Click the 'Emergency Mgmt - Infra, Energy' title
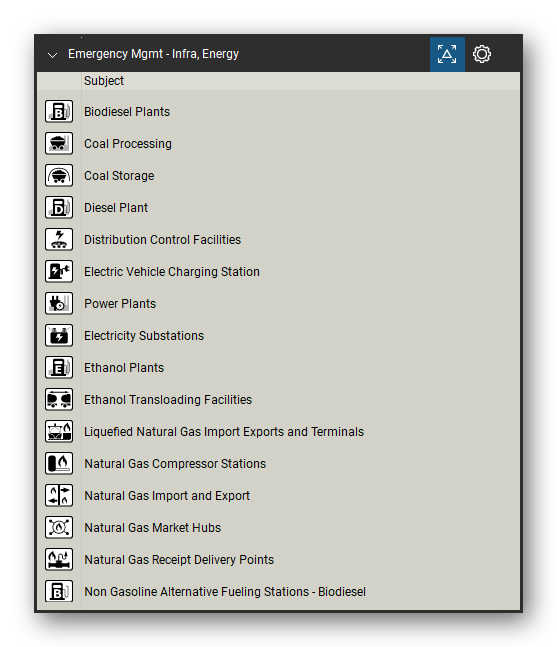The image size is (557, 647). tap(153, 54)
